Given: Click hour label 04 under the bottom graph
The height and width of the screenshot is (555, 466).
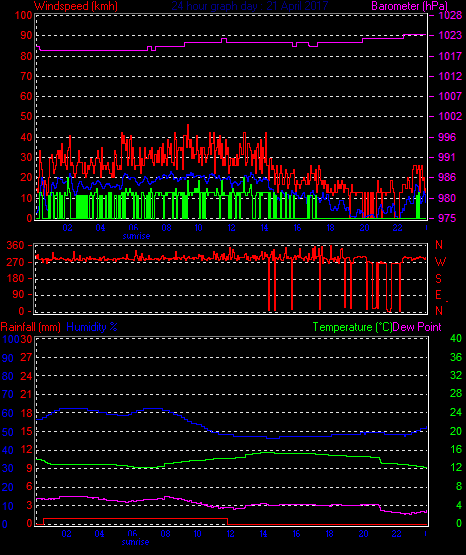Looking at the screenshot, I should [x=99, y=534].
